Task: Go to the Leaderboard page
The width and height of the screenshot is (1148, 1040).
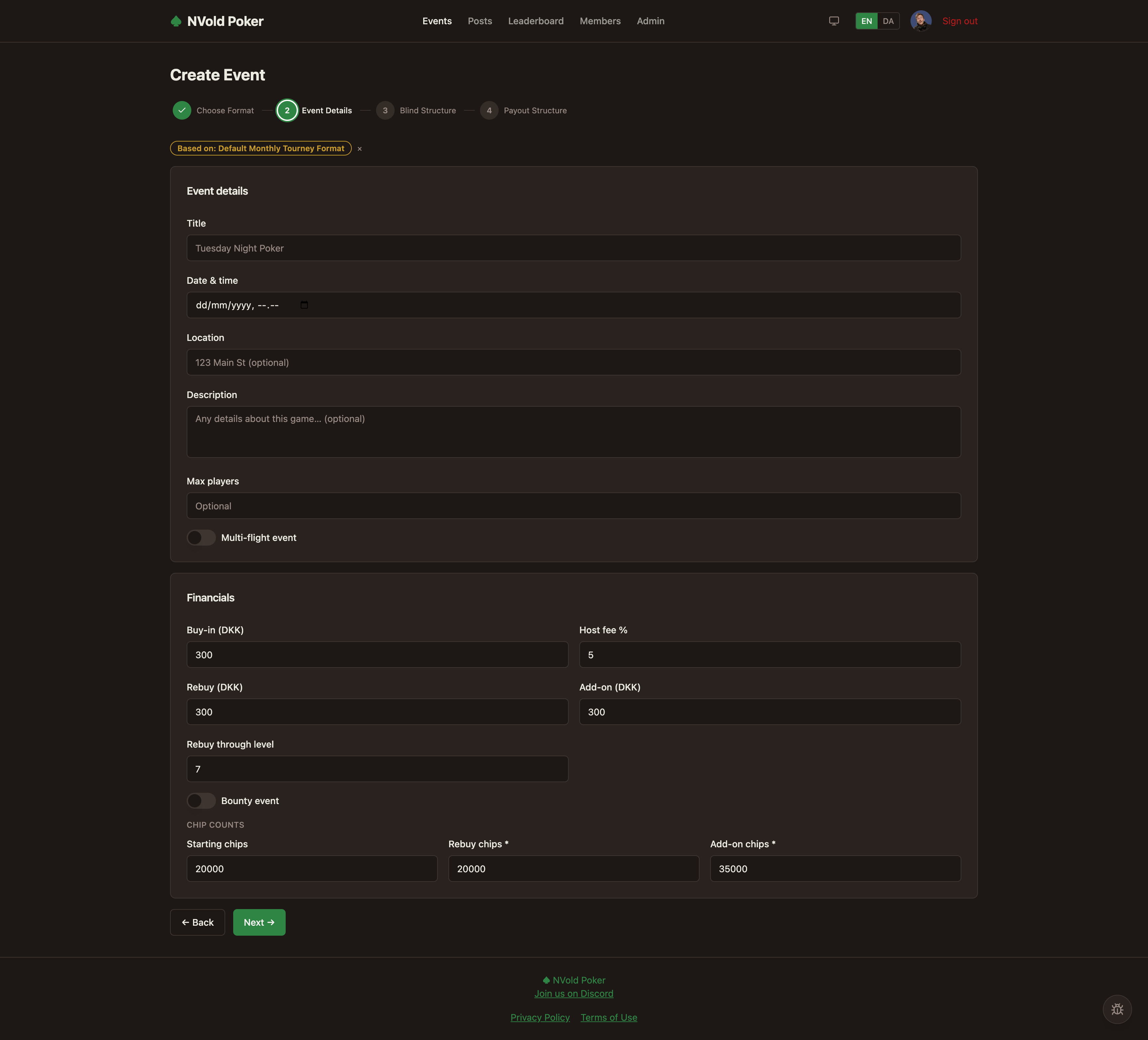Action: (x=536, y=21)
